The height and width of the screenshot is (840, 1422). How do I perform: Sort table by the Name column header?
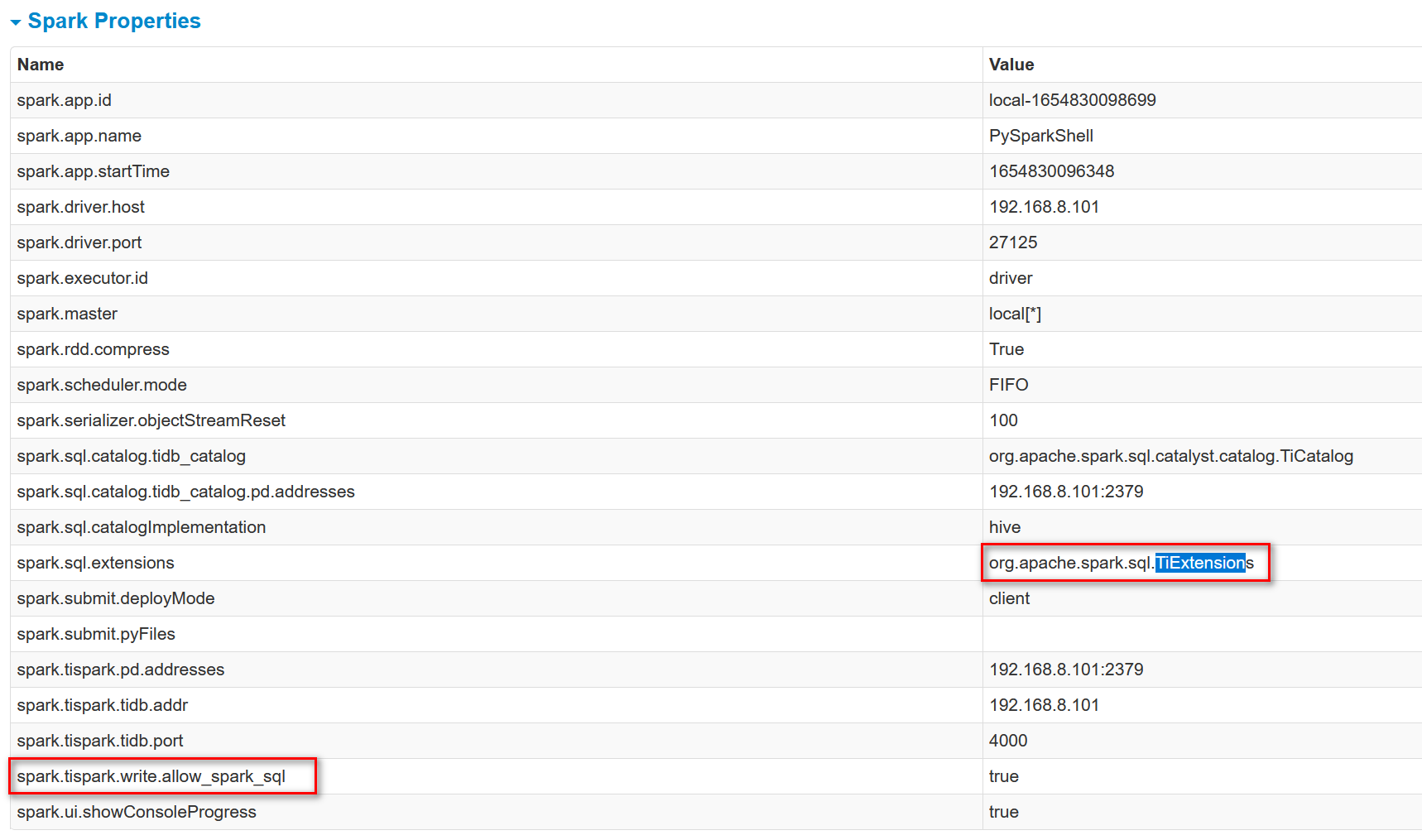[41, 65]
